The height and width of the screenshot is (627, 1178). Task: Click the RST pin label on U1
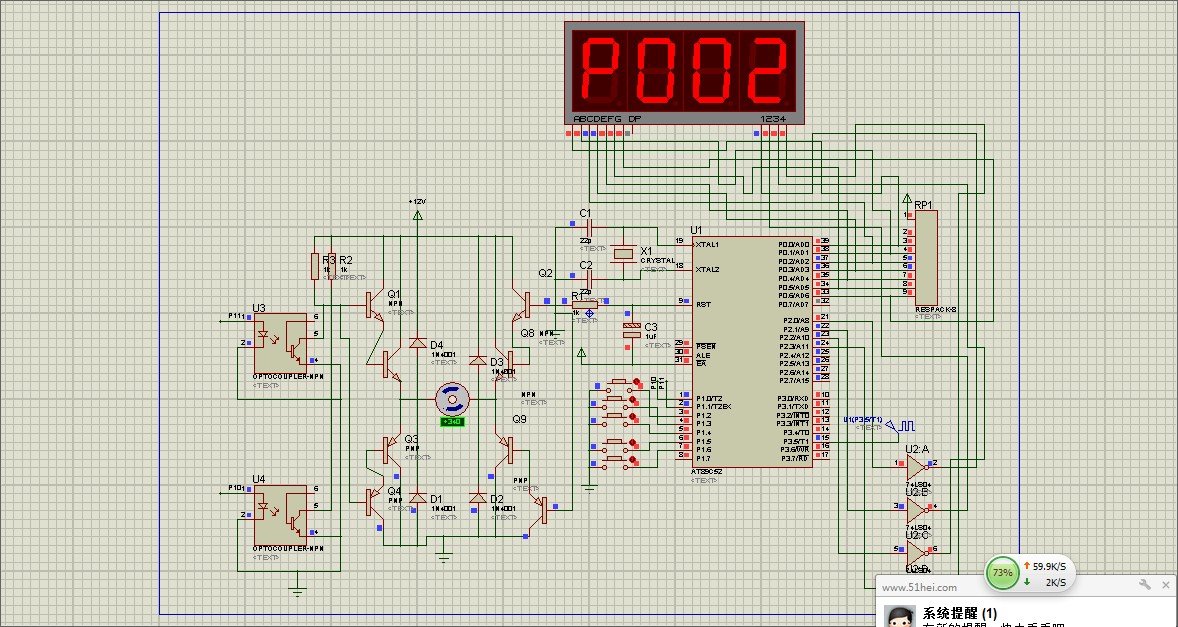[703, 305]
